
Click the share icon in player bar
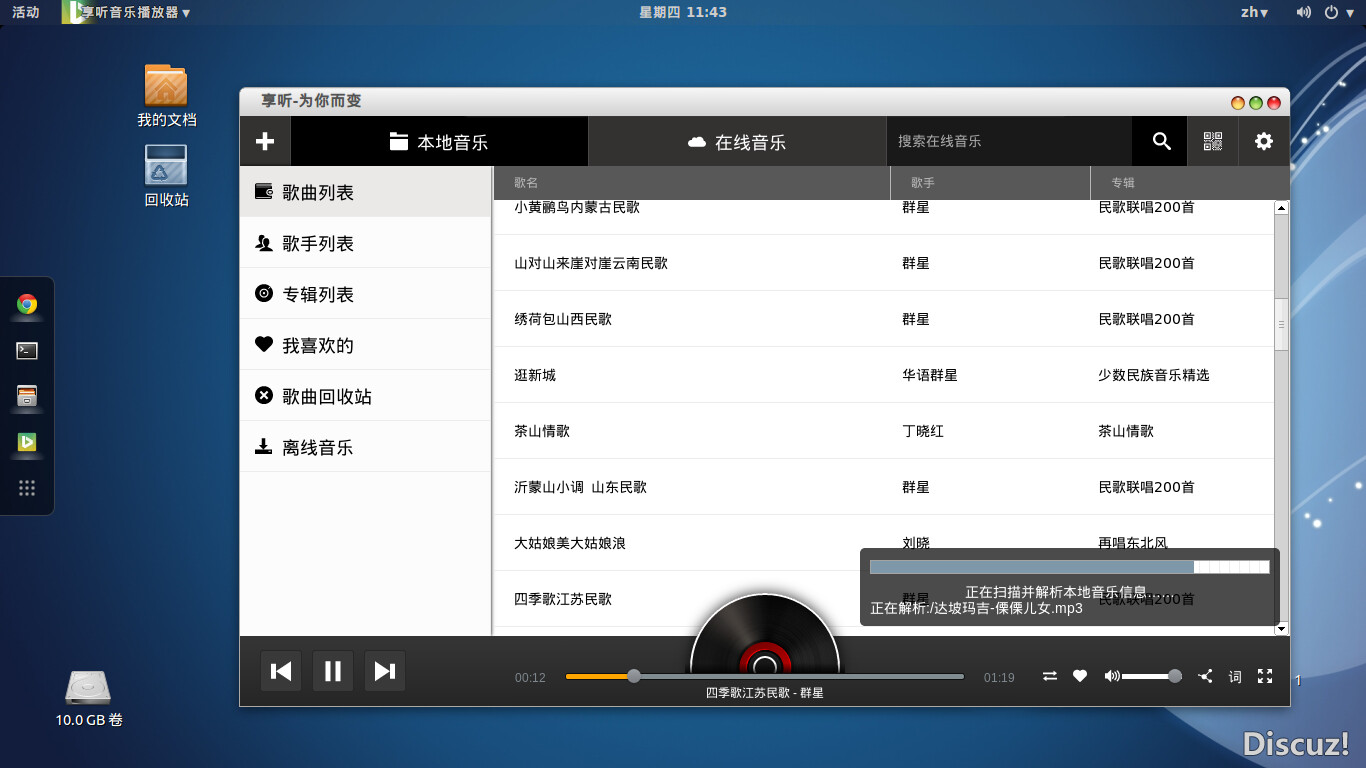tap(1205, 677)
